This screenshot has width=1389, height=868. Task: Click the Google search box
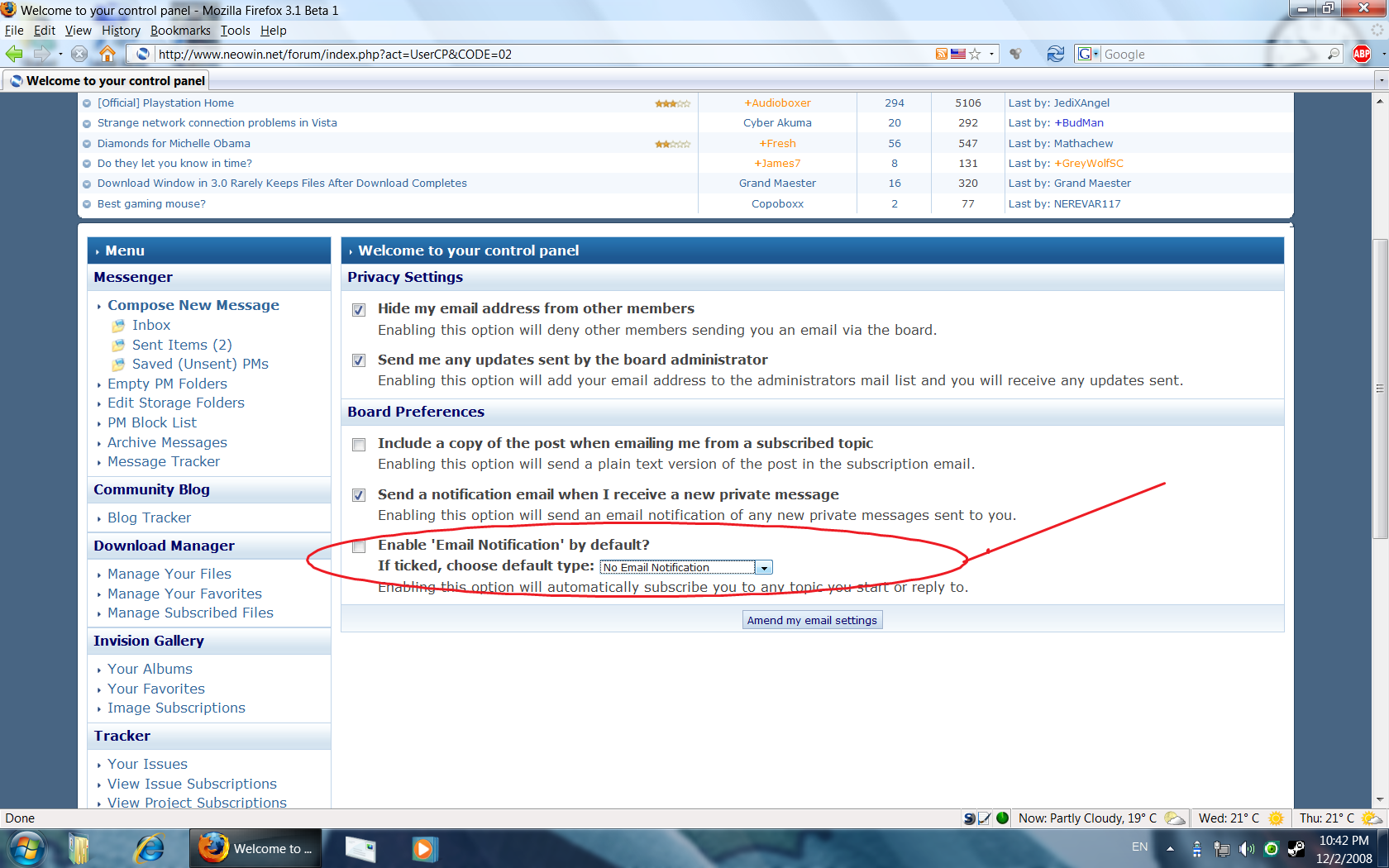[x=1214, y=54]
